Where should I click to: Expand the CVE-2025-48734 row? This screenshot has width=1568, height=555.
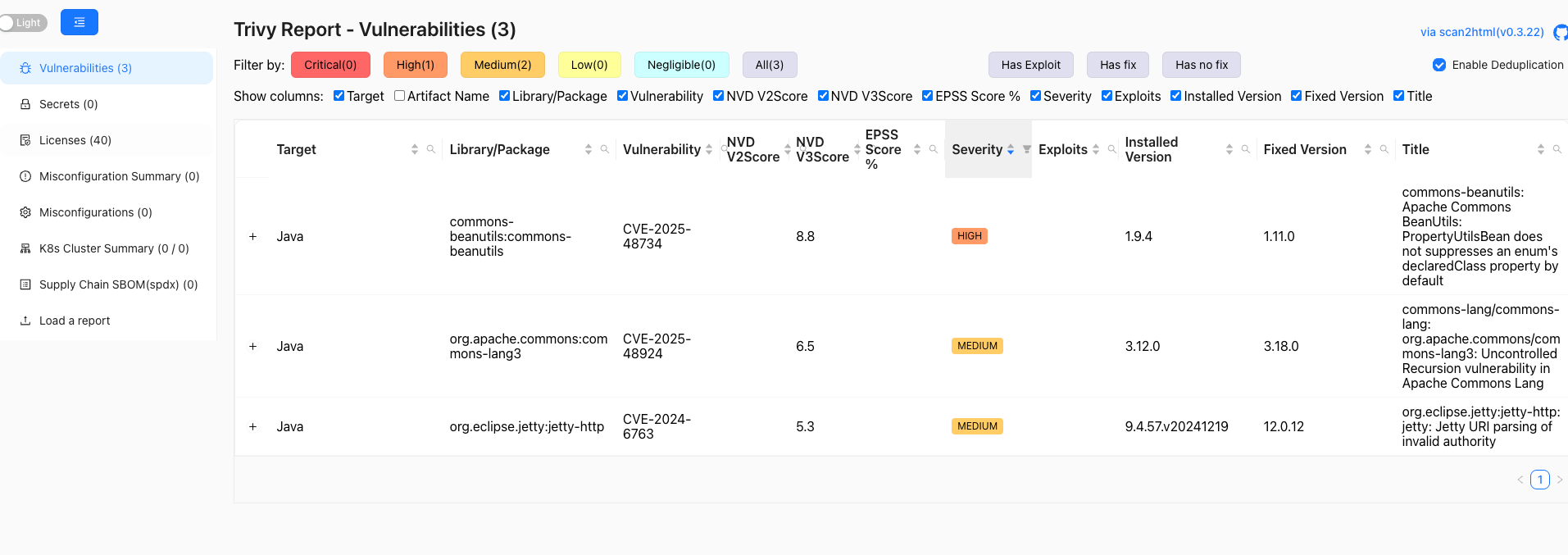click(253, 236)
